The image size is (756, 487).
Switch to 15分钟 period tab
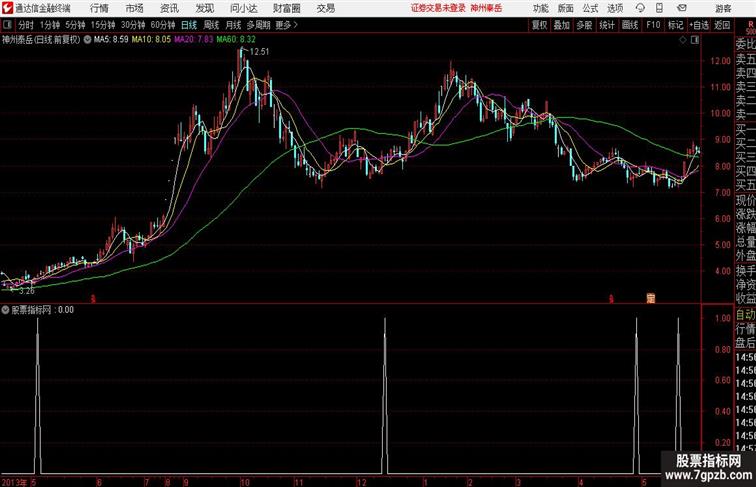click(x=103, y=25)
